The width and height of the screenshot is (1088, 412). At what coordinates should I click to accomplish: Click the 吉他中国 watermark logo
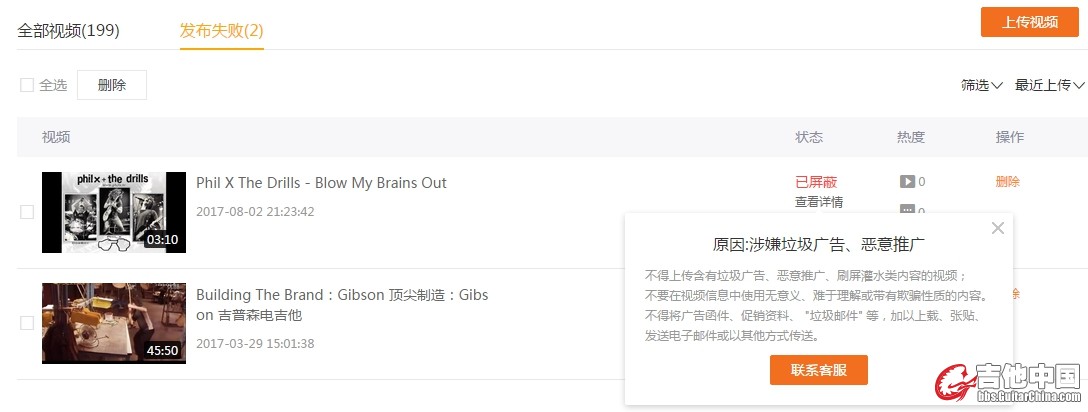[1008, 382]
